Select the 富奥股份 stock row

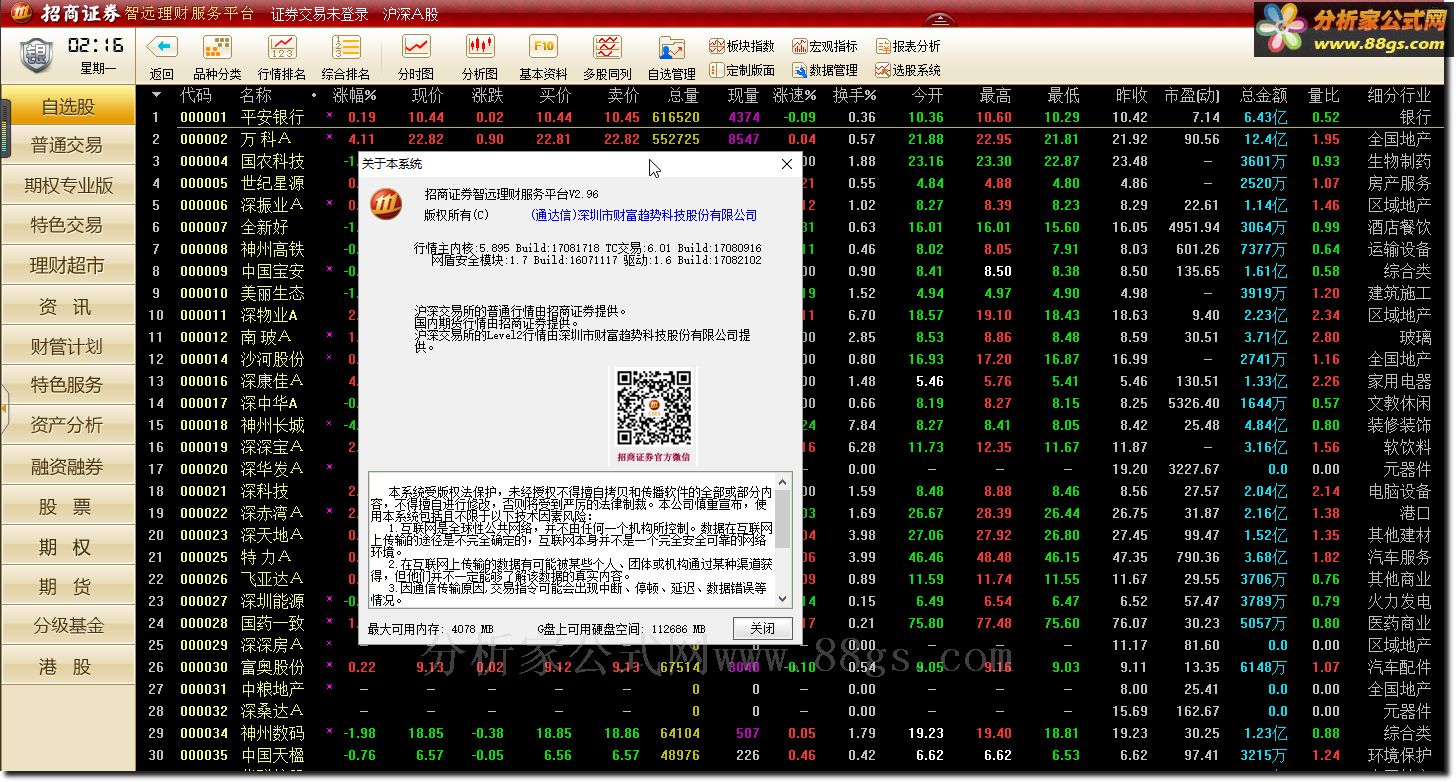pyautogui.click(x=795, y=667)
